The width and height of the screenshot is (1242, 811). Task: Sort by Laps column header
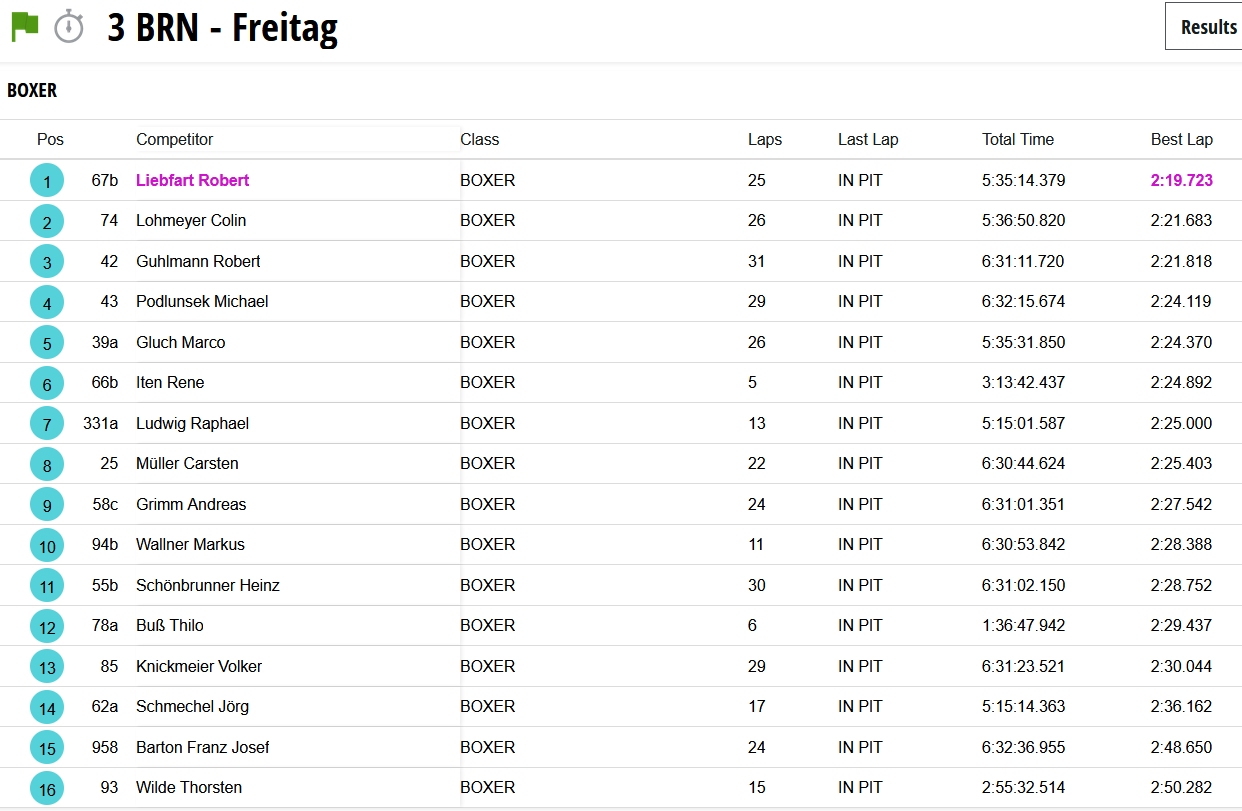point(765,140)
